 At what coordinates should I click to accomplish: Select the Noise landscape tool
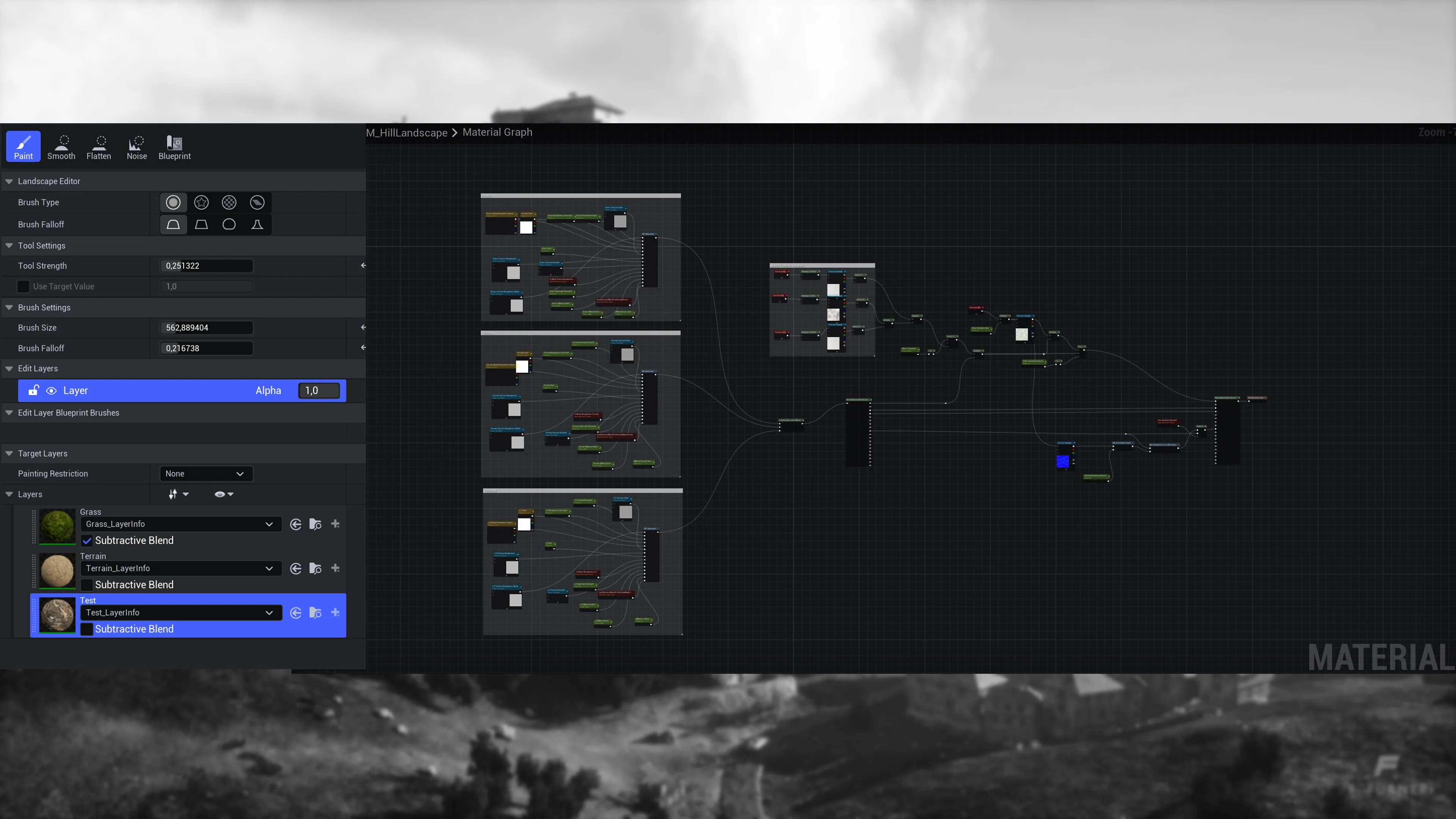(x=137, y=147)
